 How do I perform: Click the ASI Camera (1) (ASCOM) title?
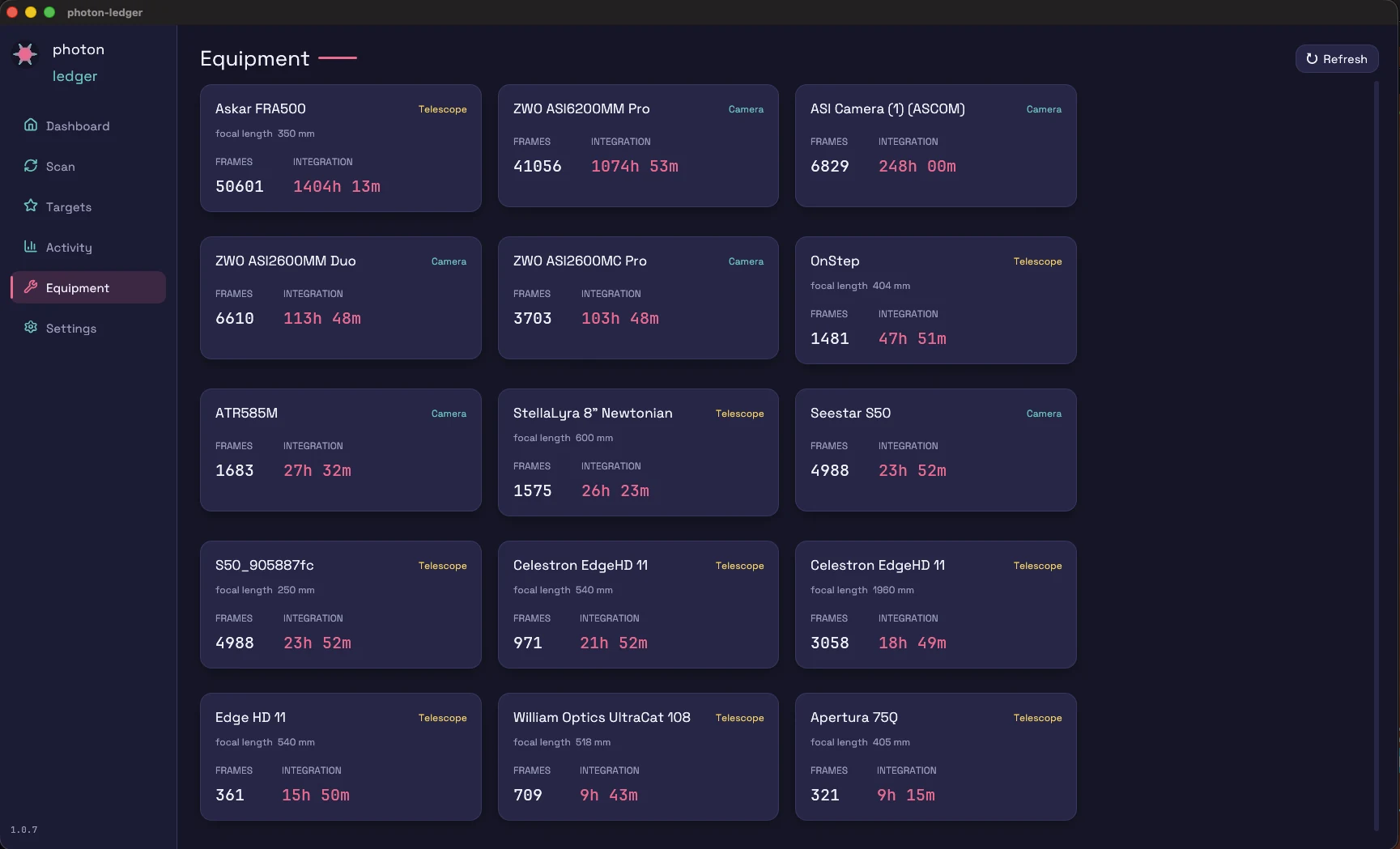[887, 108]
